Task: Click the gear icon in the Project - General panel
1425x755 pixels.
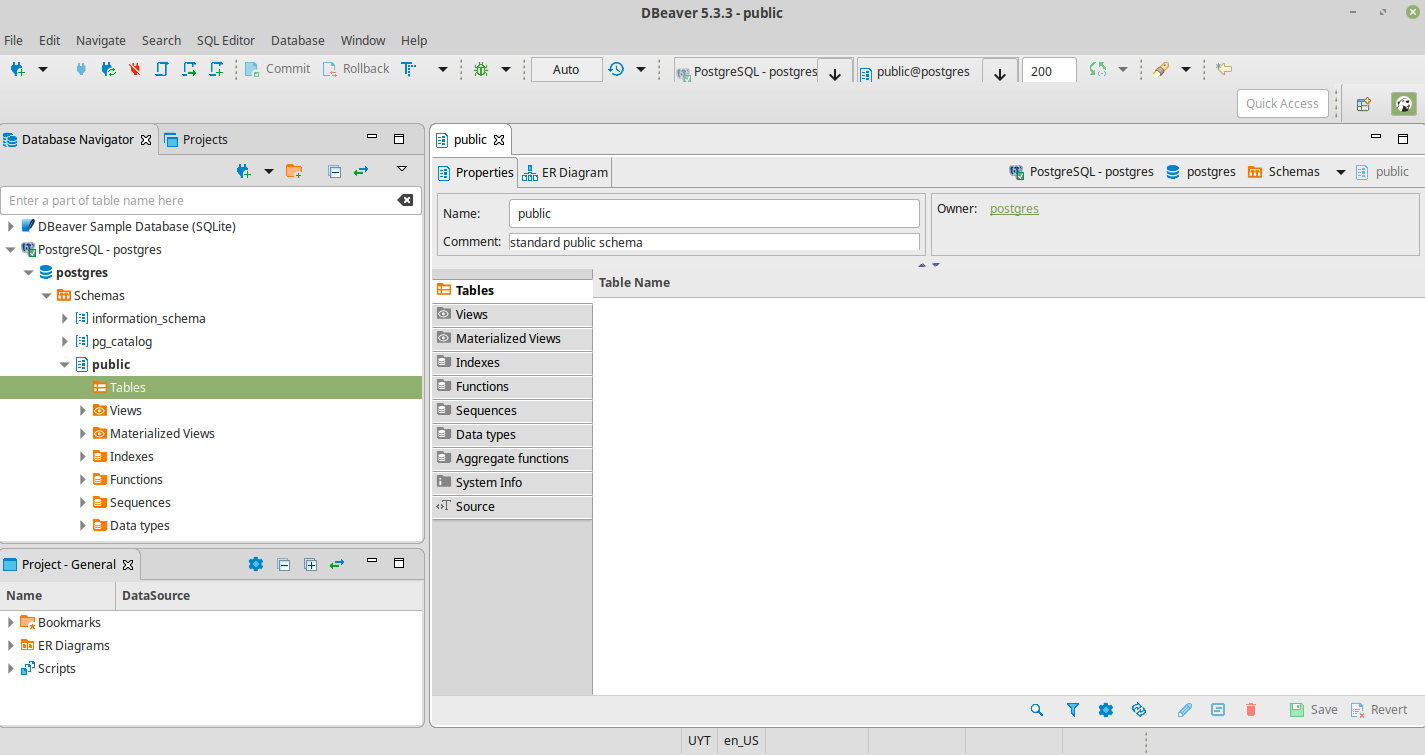Action: tap(256, 564)
